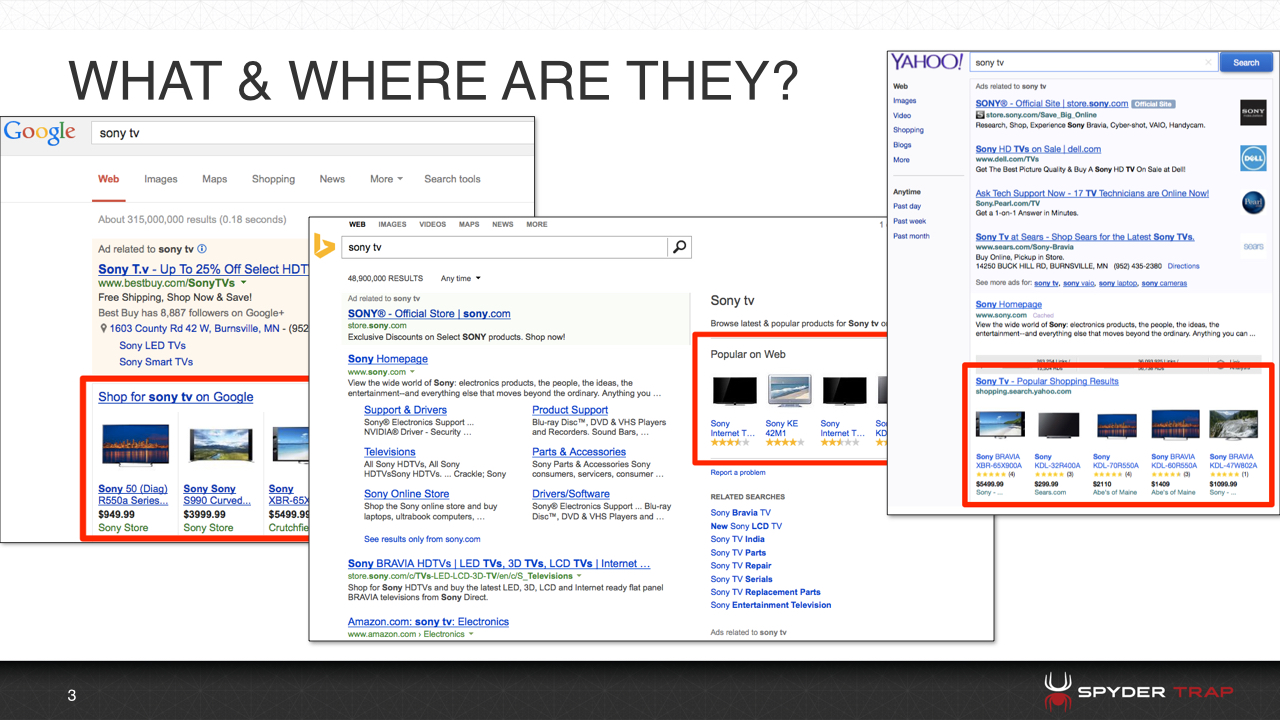Open Shop for sony tv on Google link
The height and width of the screenshot is (720, 1280).
point(176,397)
